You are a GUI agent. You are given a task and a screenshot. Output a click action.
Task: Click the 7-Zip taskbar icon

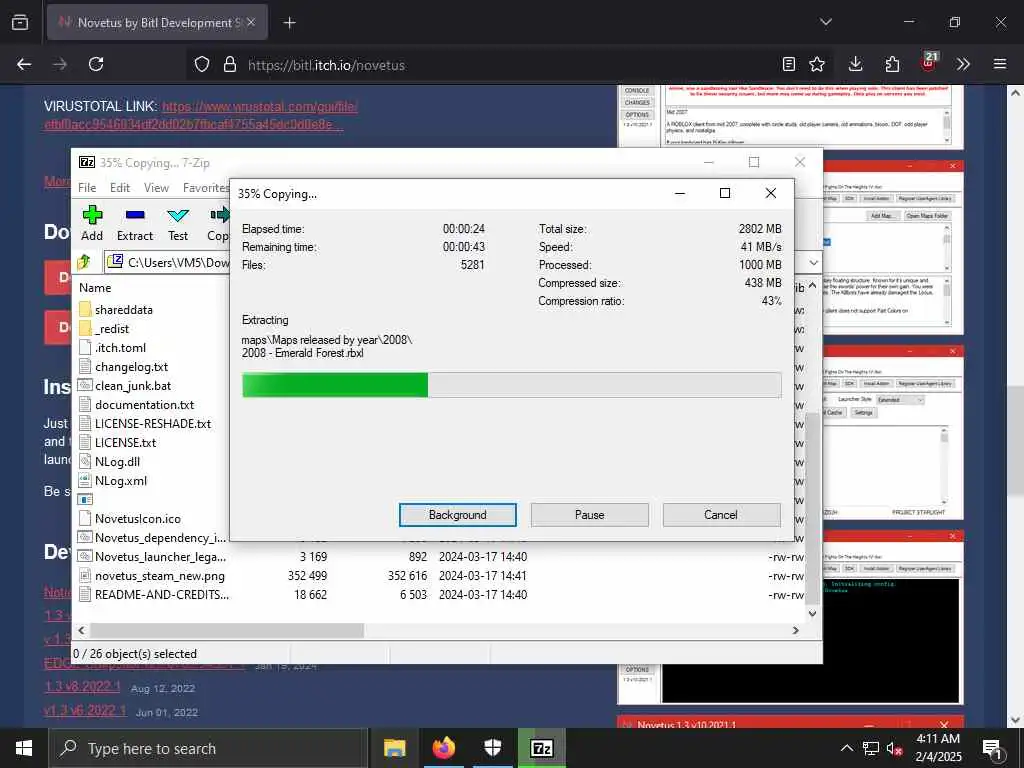pyautogui.click(x=542, y=748)
